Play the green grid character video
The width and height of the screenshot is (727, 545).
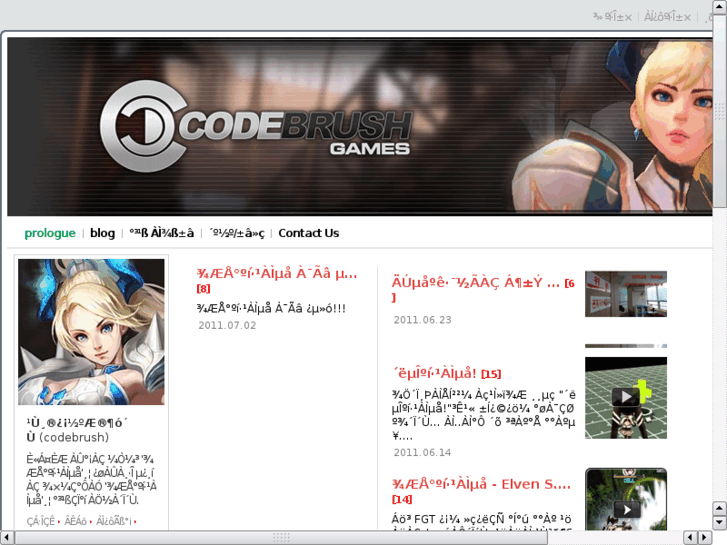tap(626, 398)
